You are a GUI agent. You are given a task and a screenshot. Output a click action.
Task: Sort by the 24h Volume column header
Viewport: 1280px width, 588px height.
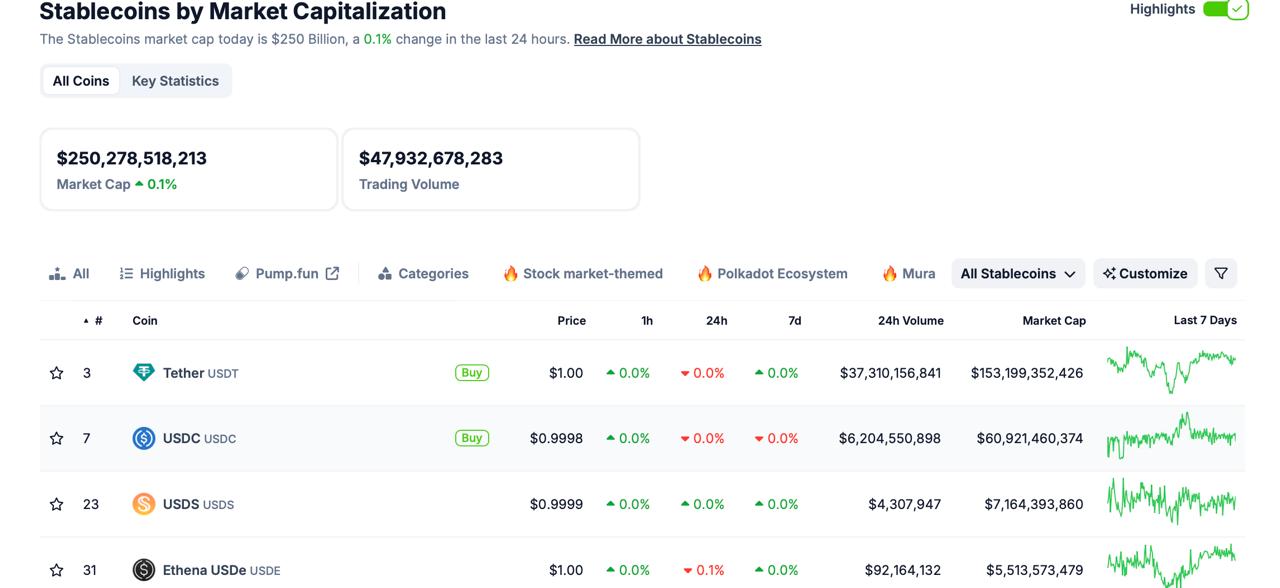click(910, 321)
